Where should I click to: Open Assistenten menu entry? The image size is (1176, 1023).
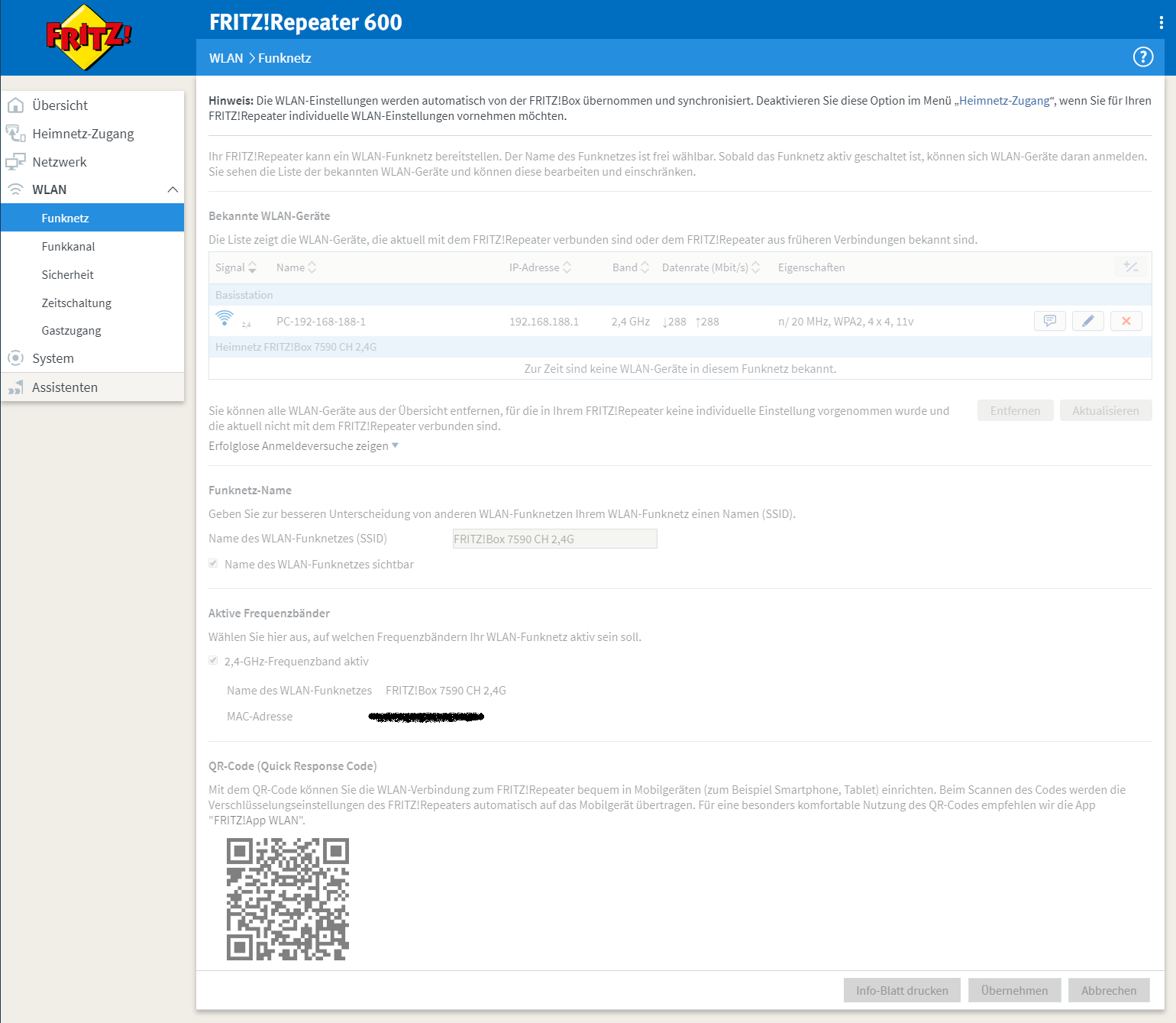point(92,387)
